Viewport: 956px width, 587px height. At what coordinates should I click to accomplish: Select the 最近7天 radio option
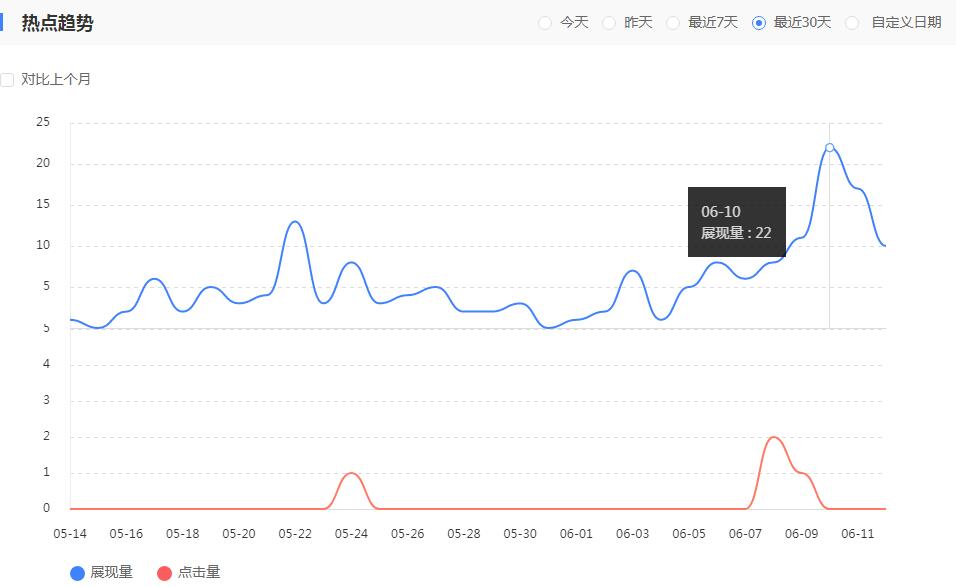coord(672,23)
